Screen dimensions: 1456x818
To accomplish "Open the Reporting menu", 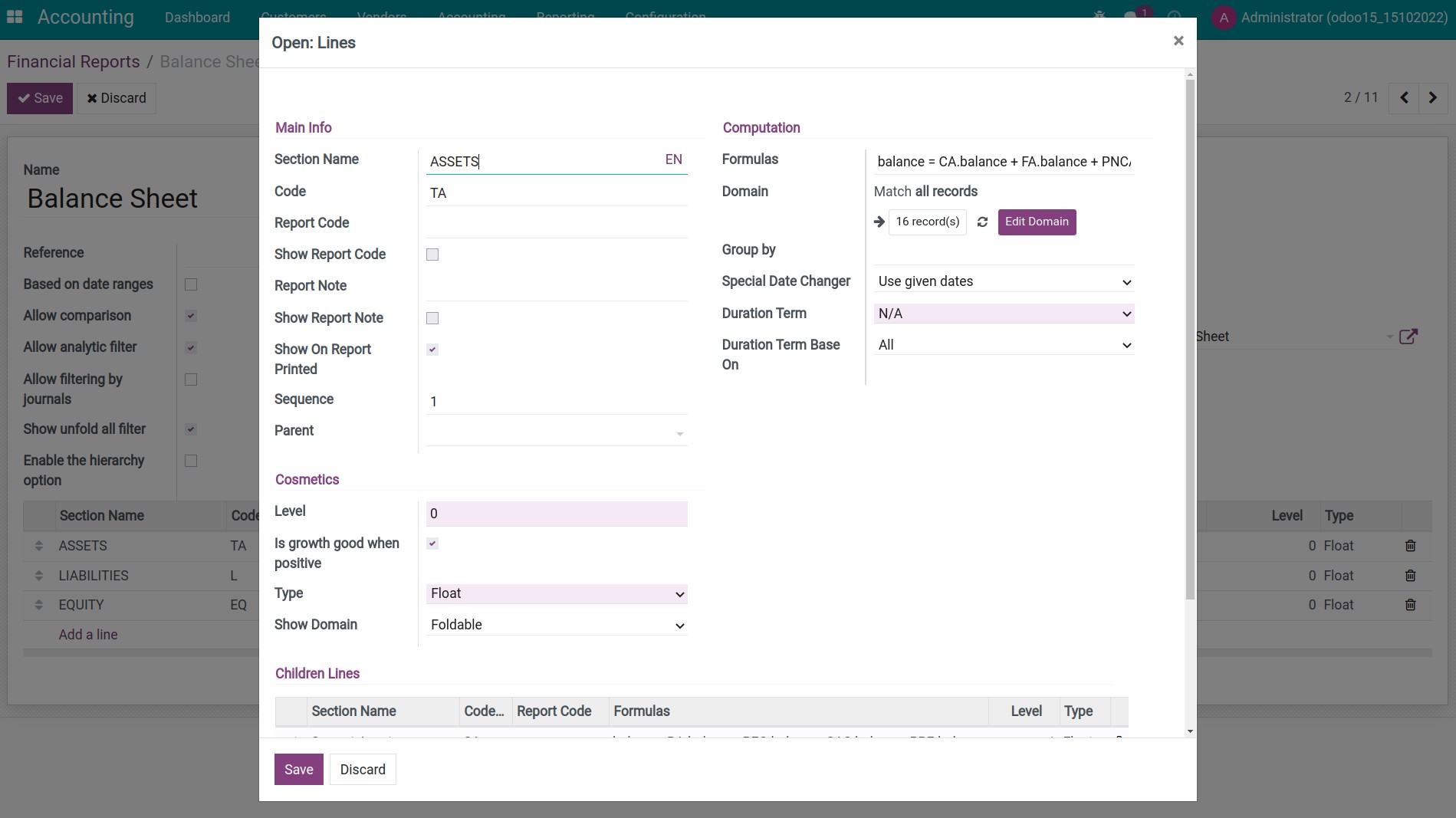I will click(x=565, y=17).
